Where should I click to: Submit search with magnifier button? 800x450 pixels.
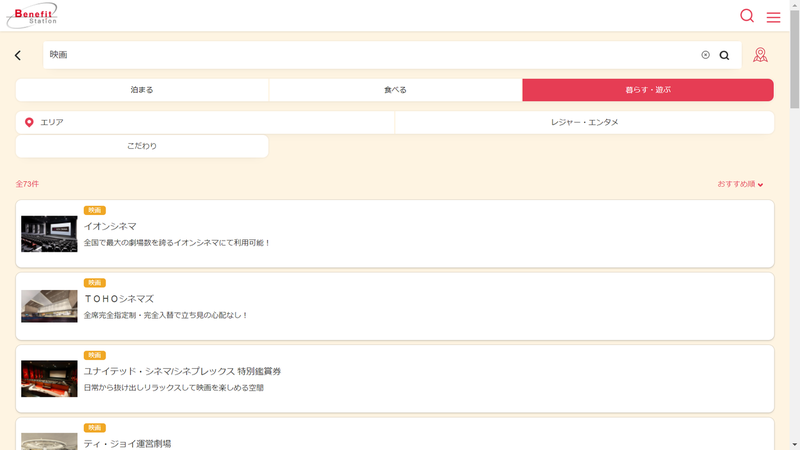(x=724, y=56)
